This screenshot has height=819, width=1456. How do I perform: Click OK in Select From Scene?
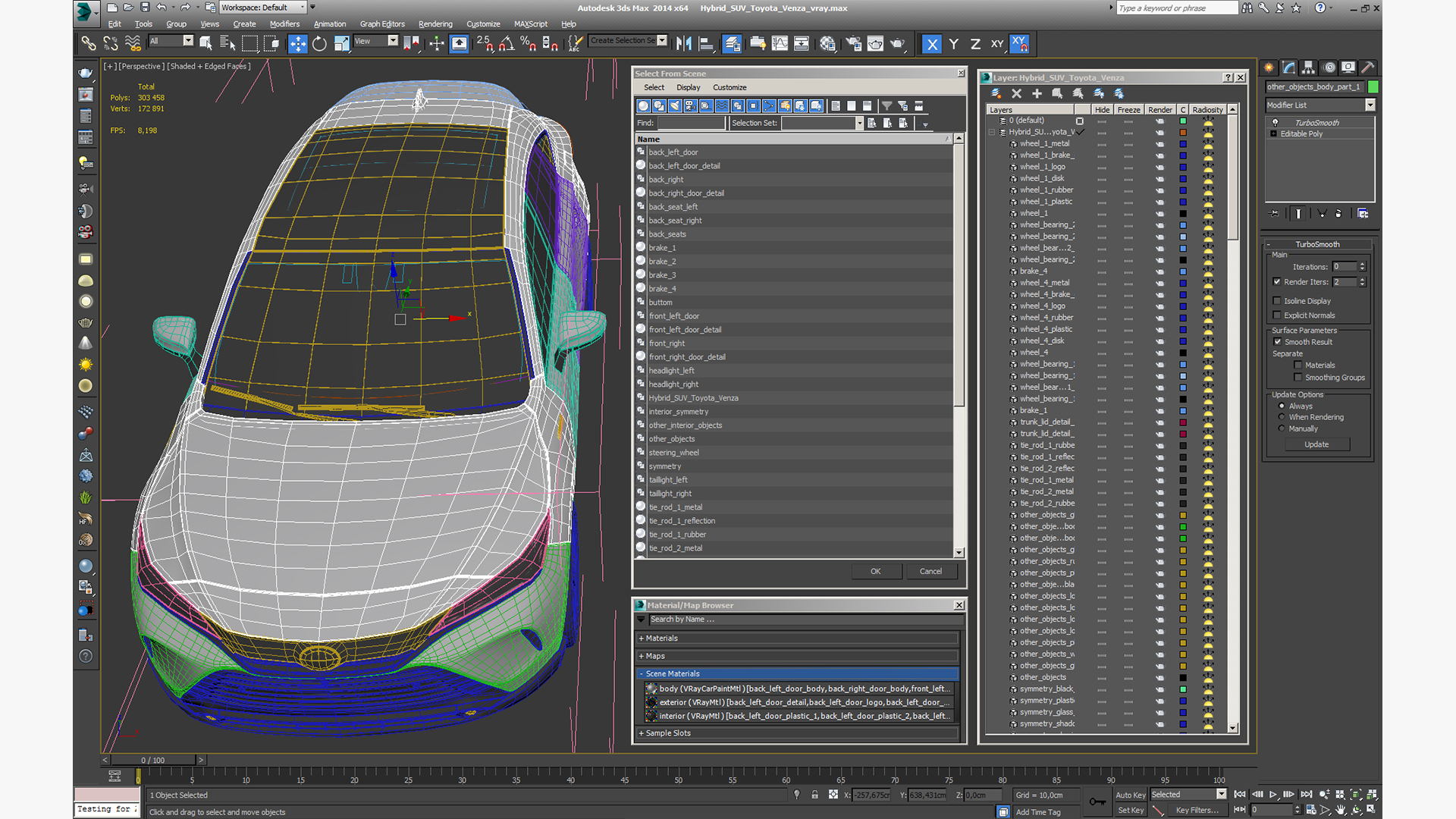876,572
